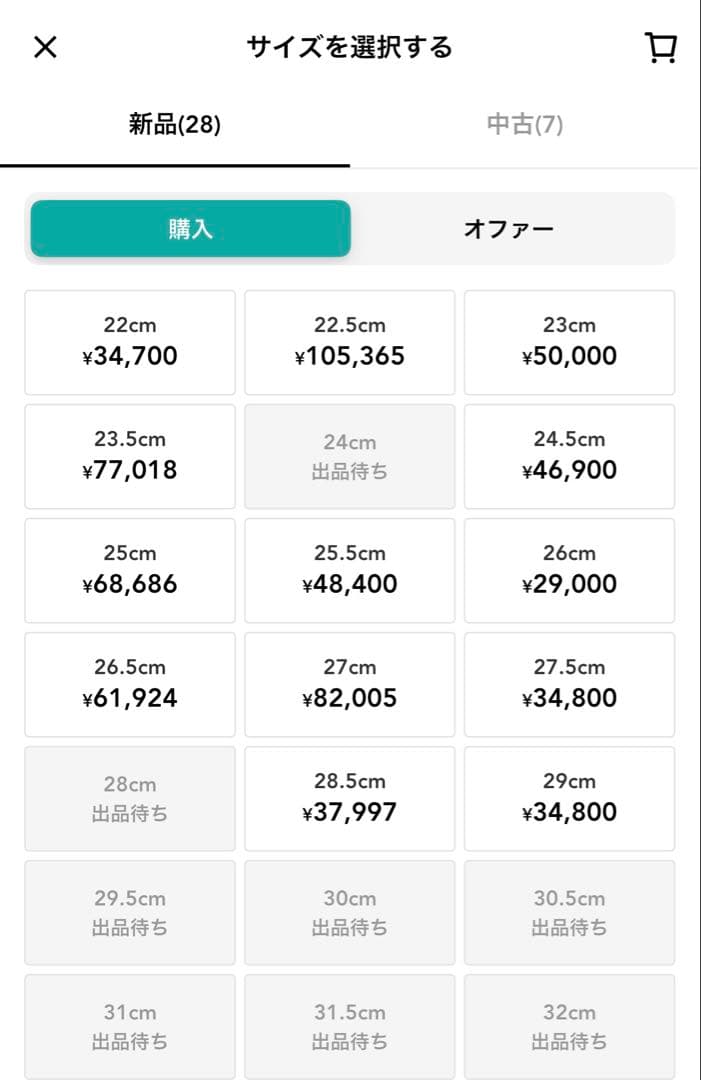Choose 25cm size at ¥68,686
701x1080 pixels.
pyautogui.click(x=130, y=571)
